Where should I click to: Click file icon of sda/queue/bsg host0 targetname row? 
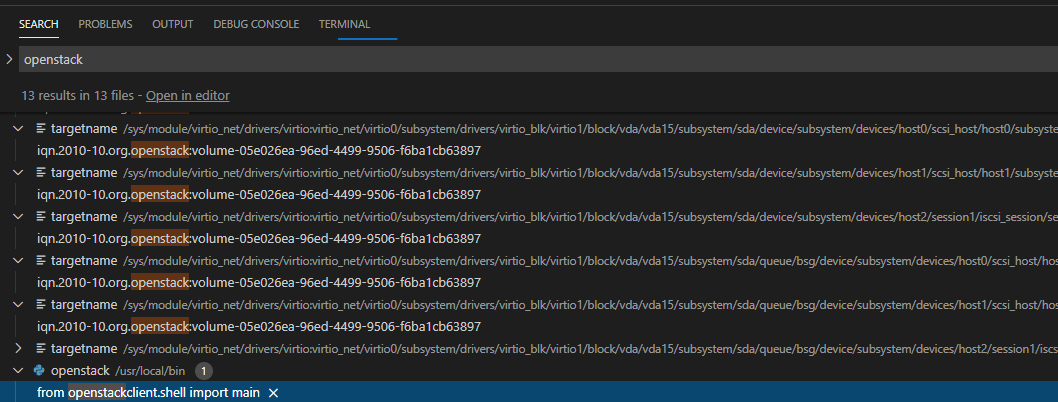coord(40,260)
